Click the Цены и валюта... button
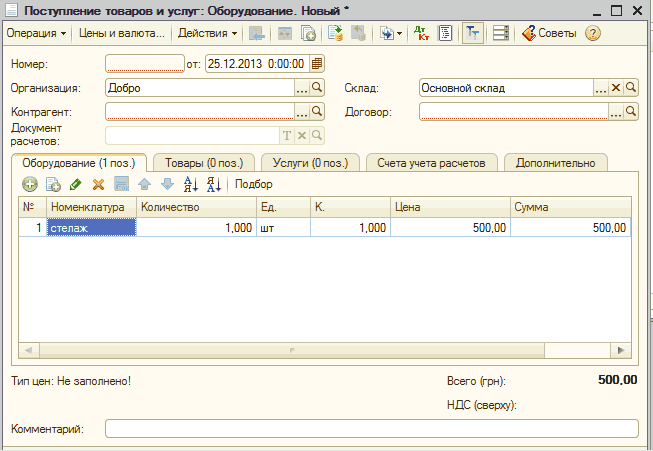 tap(121, 33)
